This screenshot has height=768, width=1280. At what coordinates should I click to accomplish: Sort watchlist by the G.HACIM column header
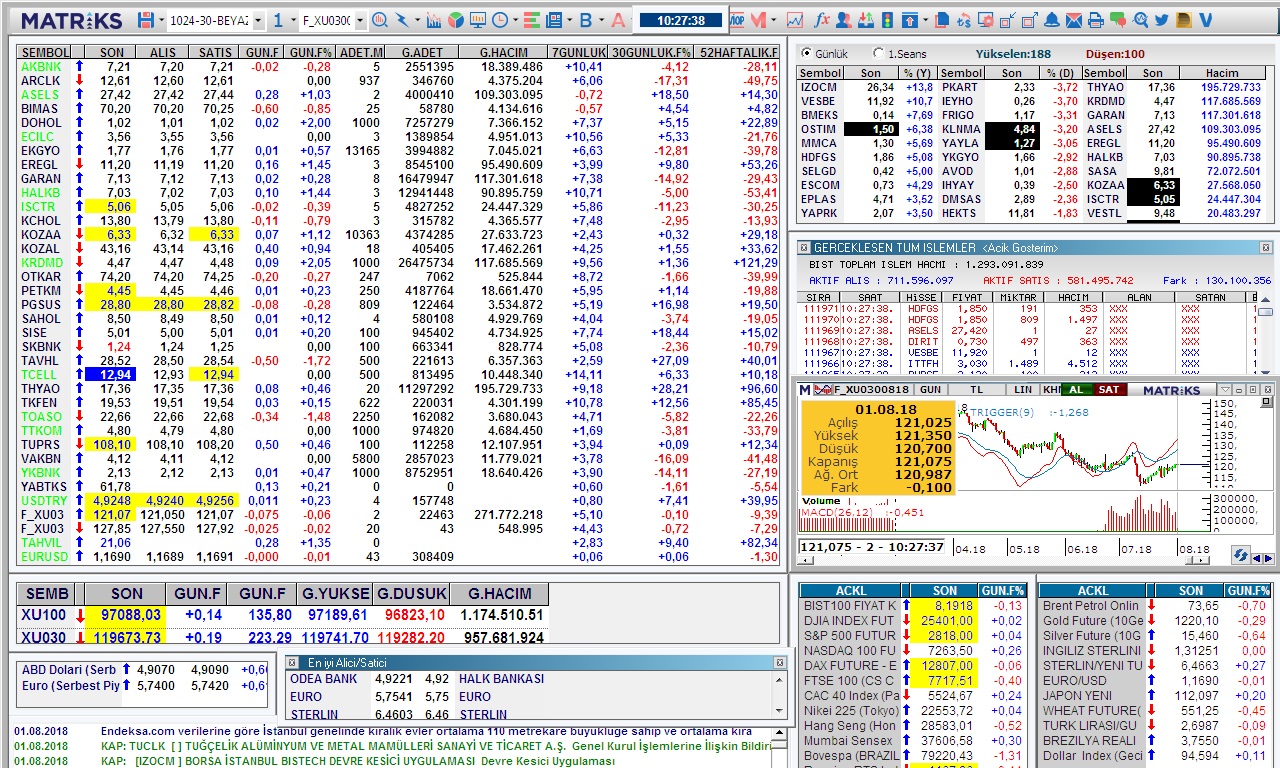(x=504, y=52)
